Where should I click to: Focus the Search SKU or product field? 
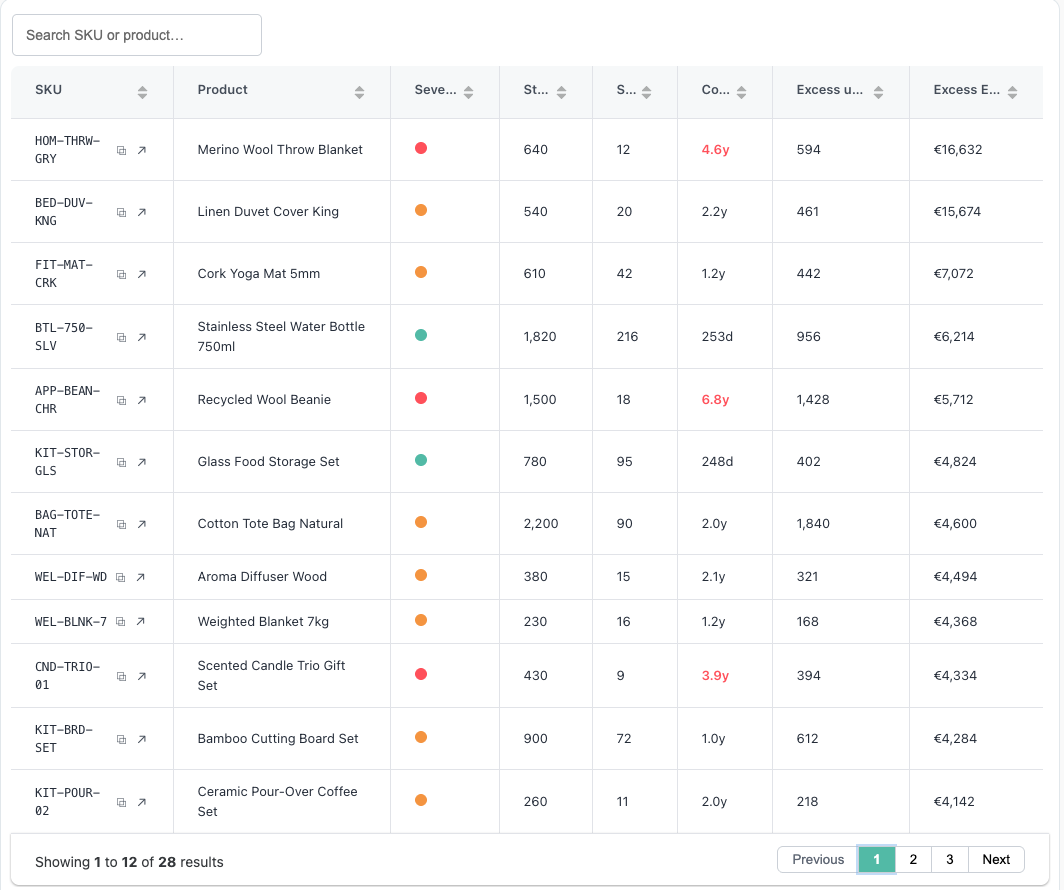137,35
